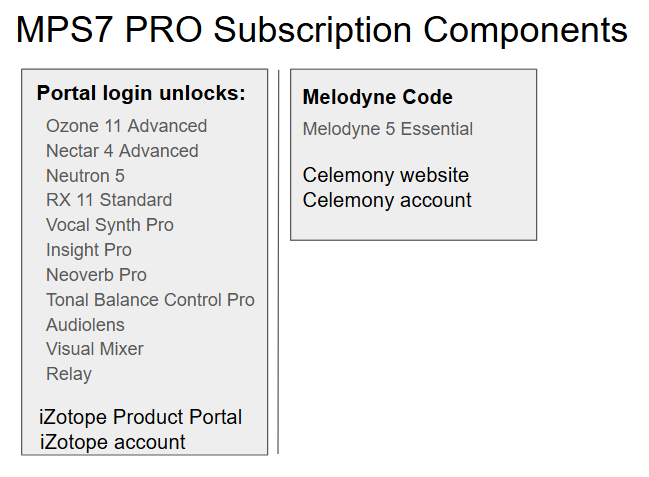The width and height of the screenshot is (649, 477).
Task: Click Vocal Synth Pro entry
Action: (110, 225)
